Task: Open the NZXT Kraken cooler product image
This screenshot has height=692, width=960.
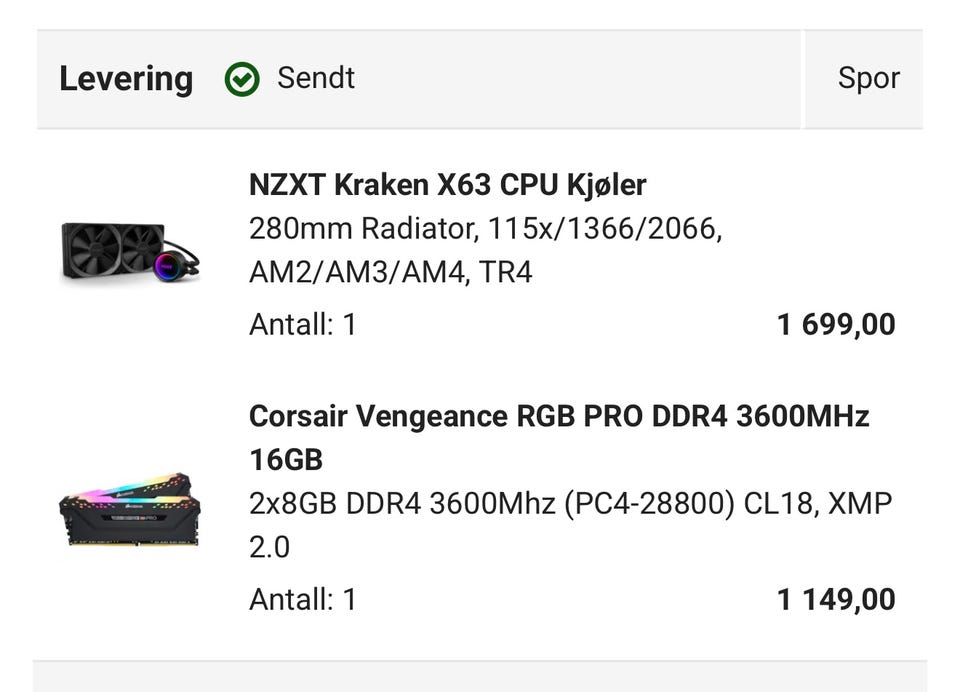Action: click(130, 251)
